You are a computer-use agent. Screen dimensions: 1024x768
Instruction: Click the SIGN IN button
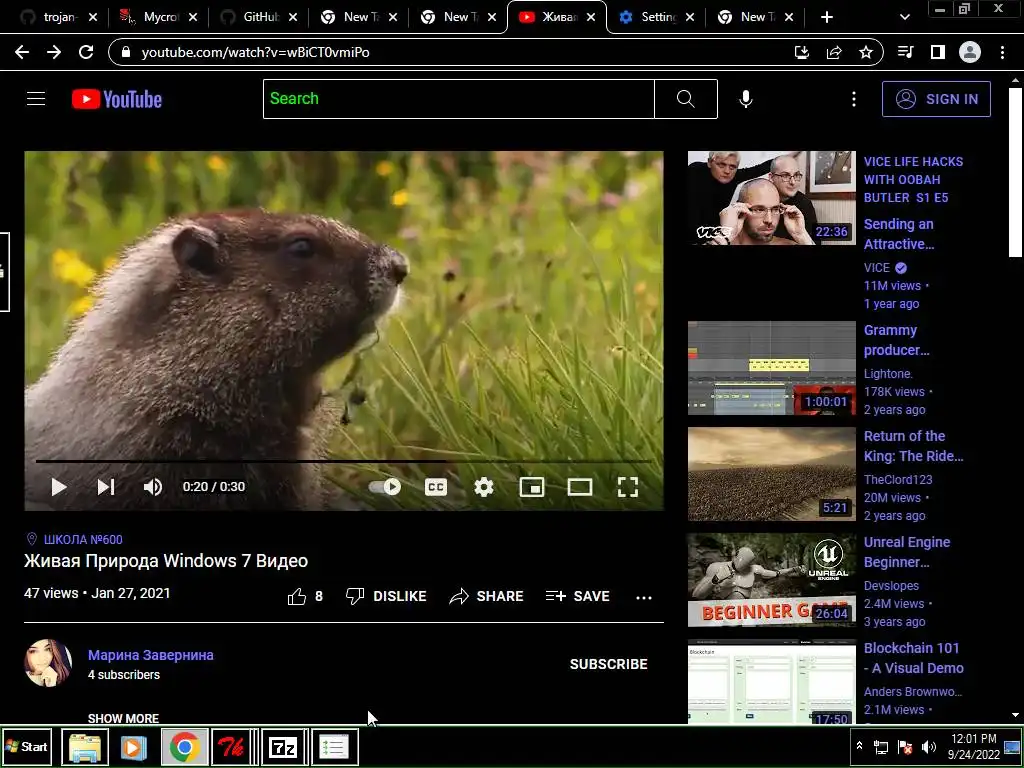pos(936,99)
